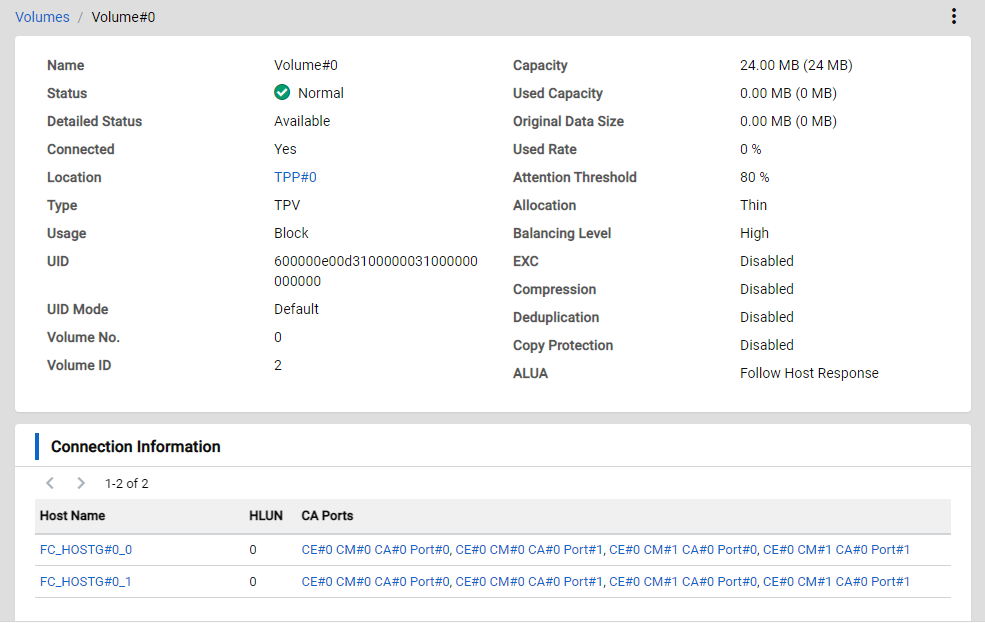
Task: Click the Connection Information section heading
Action: tap(135, 446)
